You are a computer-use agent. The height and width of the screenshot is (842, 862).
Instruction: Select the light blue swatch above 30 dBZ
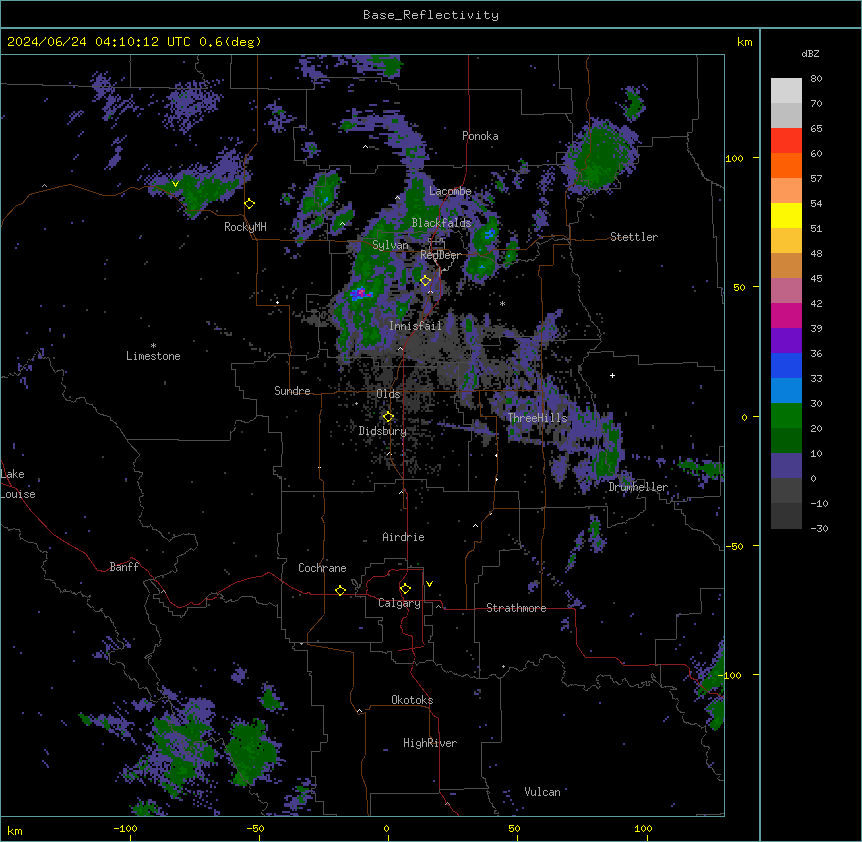point(786,390)
